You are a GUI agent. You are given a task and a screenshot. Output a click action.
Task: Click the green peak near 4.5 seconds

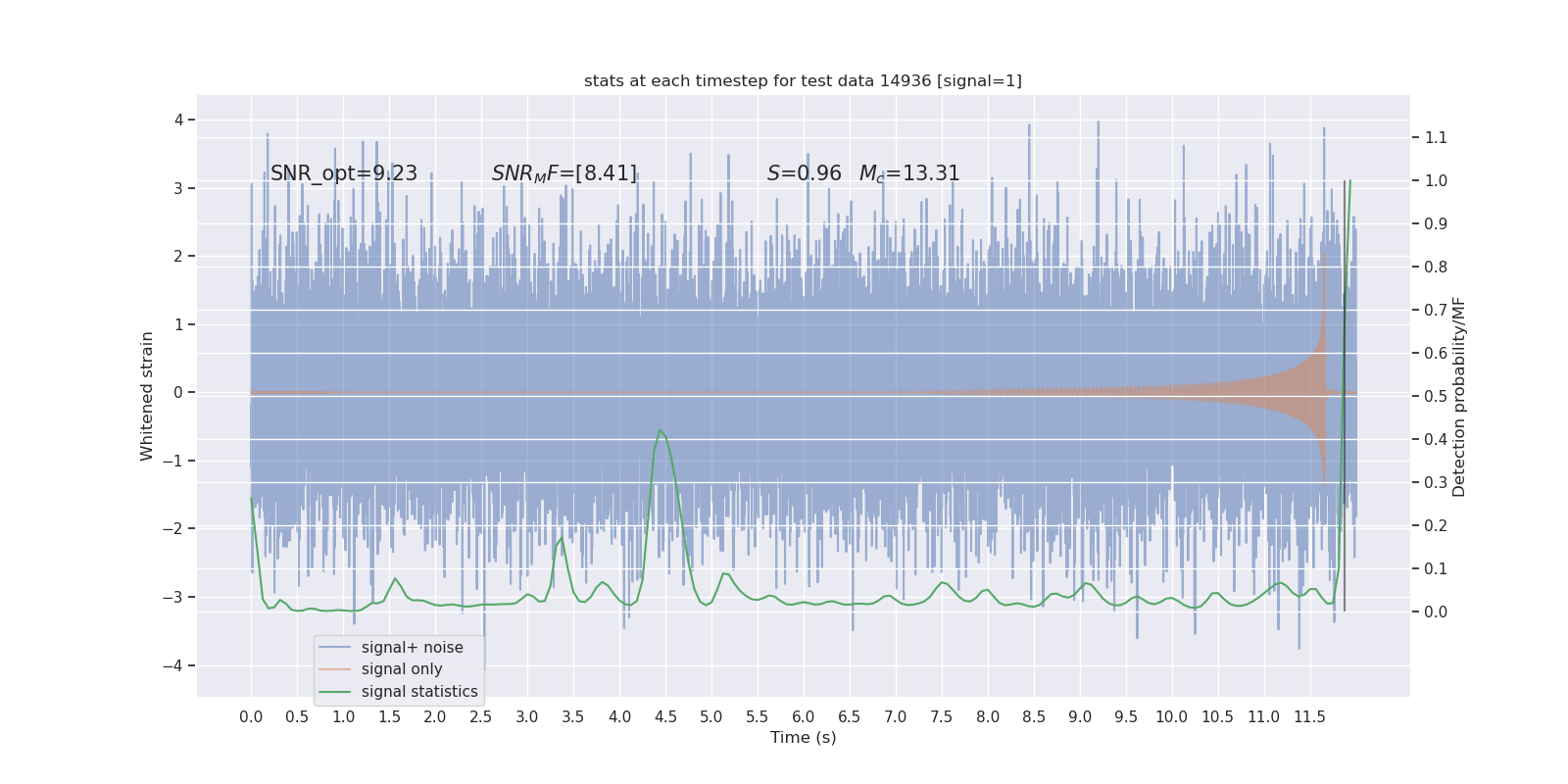[661, 430]
